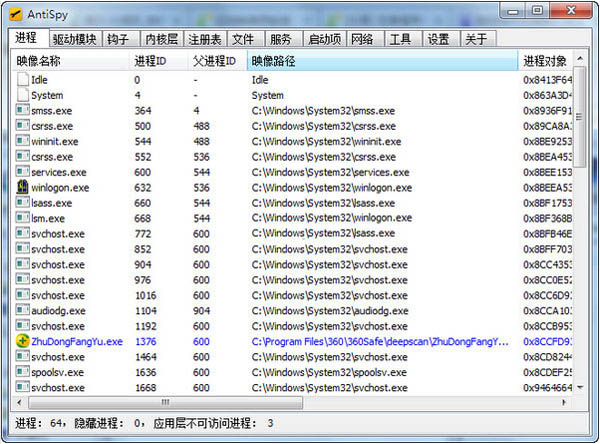This screenshot has height=444, width=600.
Task: Click the icon of svchost.exe with PID 852
Action: pos(23,248)
